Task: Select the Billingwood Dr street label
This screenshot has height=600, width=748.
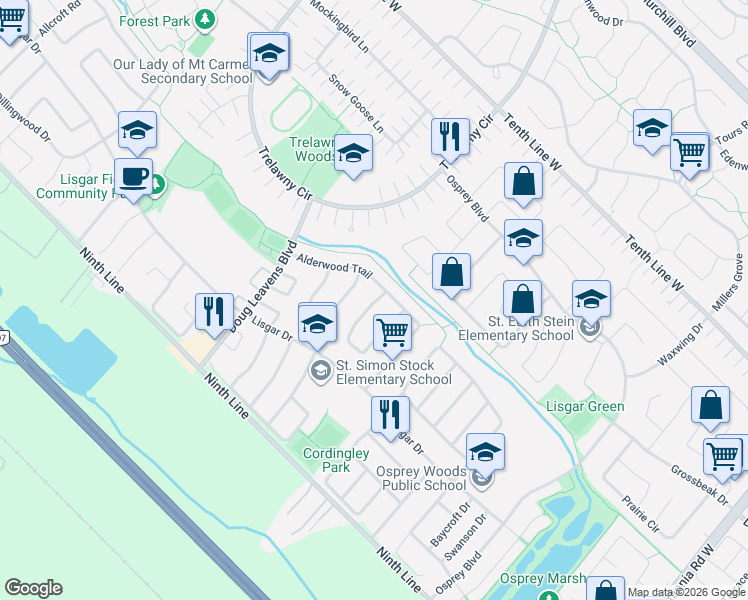Action: [x=25, y=117]
